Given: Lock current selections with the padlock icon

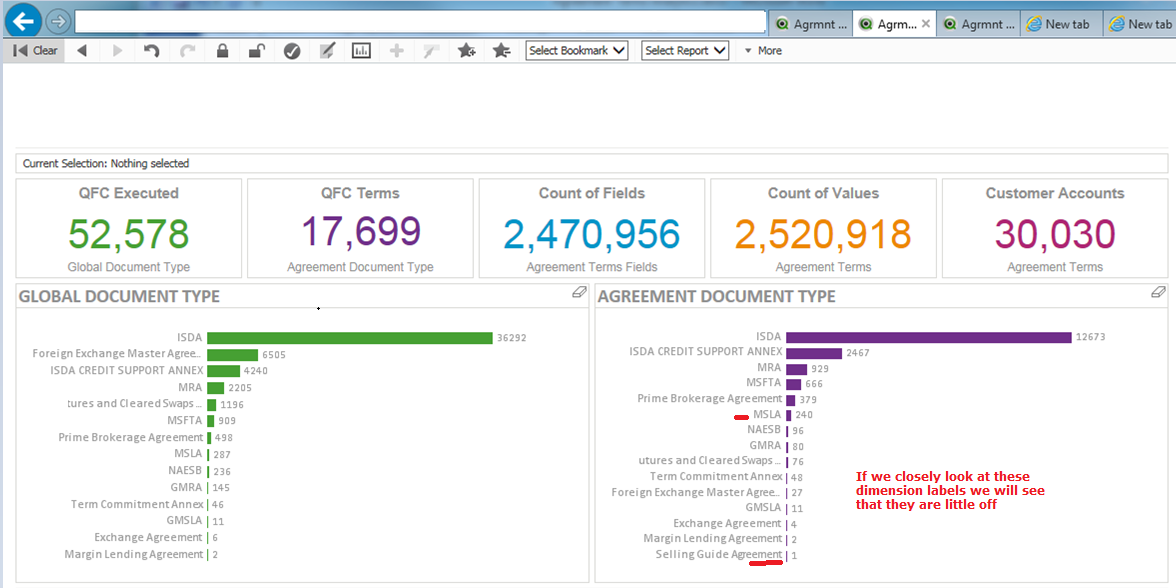Looking at the screenshot, I should tap(222, 51).
